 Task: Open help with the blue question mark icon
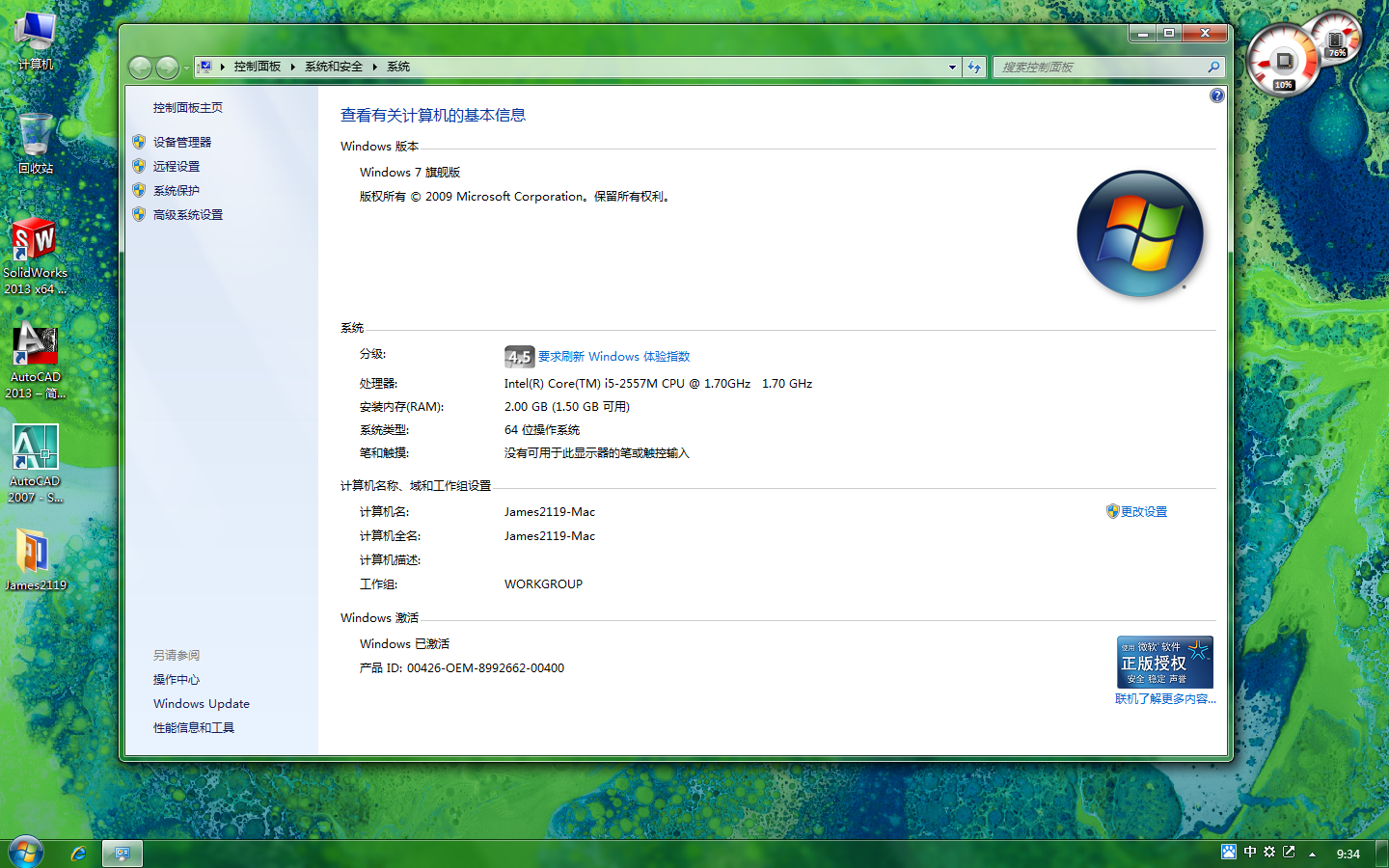click(x=1216, y=95)
